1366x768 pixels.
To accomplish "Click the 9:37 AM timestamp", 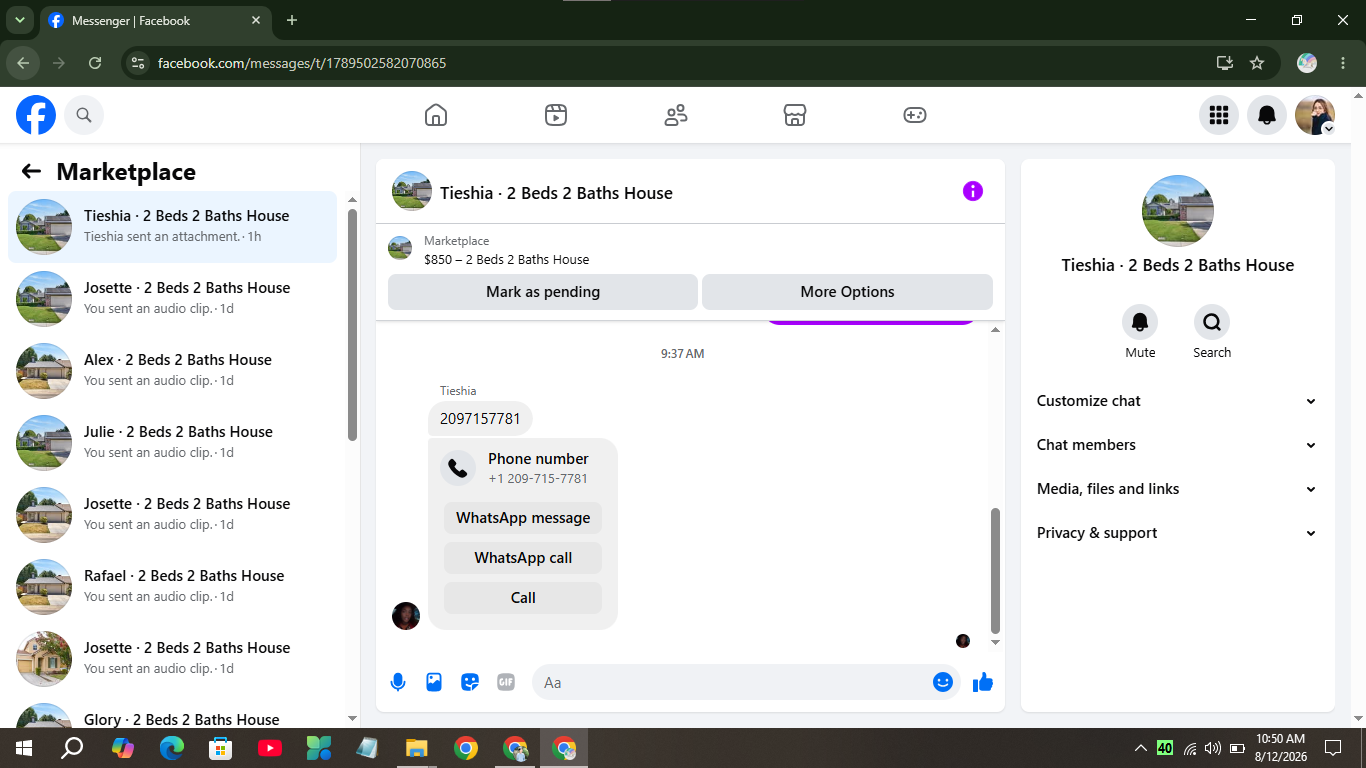I will [x=682, y=354].
